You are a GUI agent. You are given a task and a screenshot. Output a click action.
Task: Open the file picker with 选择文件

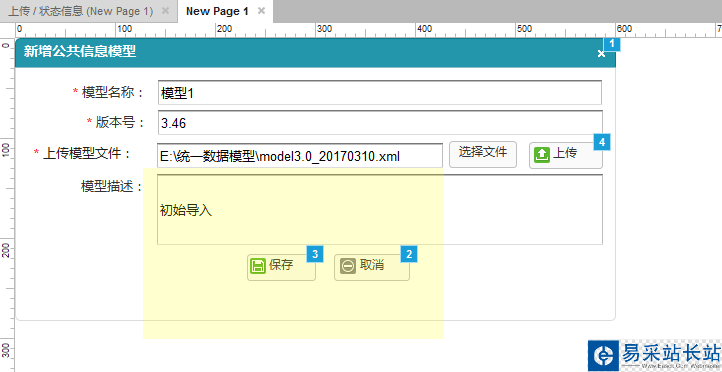pos(483,155)
